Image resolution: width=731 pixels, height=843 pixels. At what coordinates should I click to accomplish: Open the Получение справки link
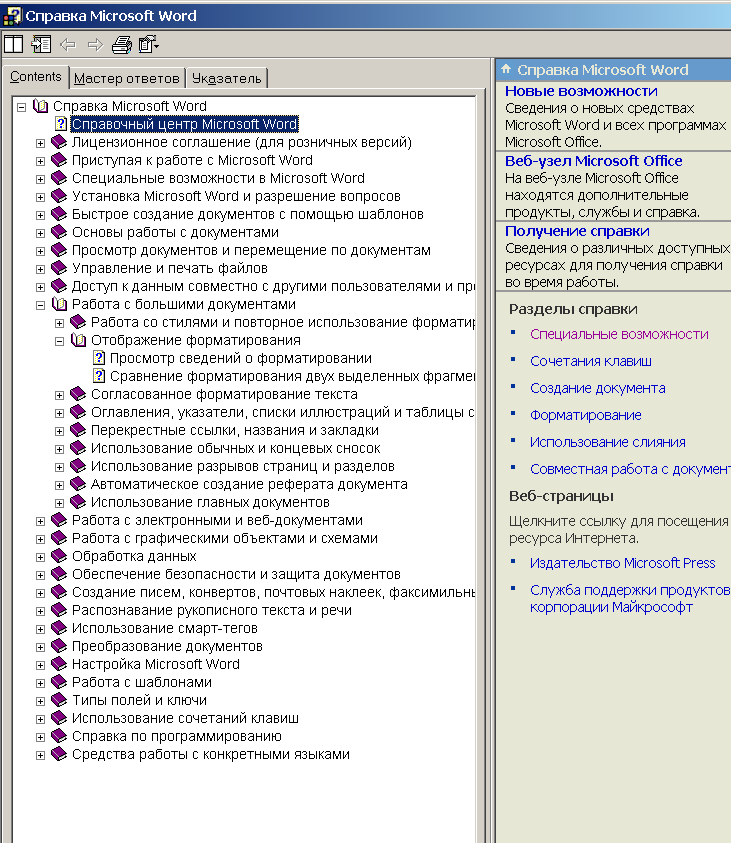click(577, 231)
